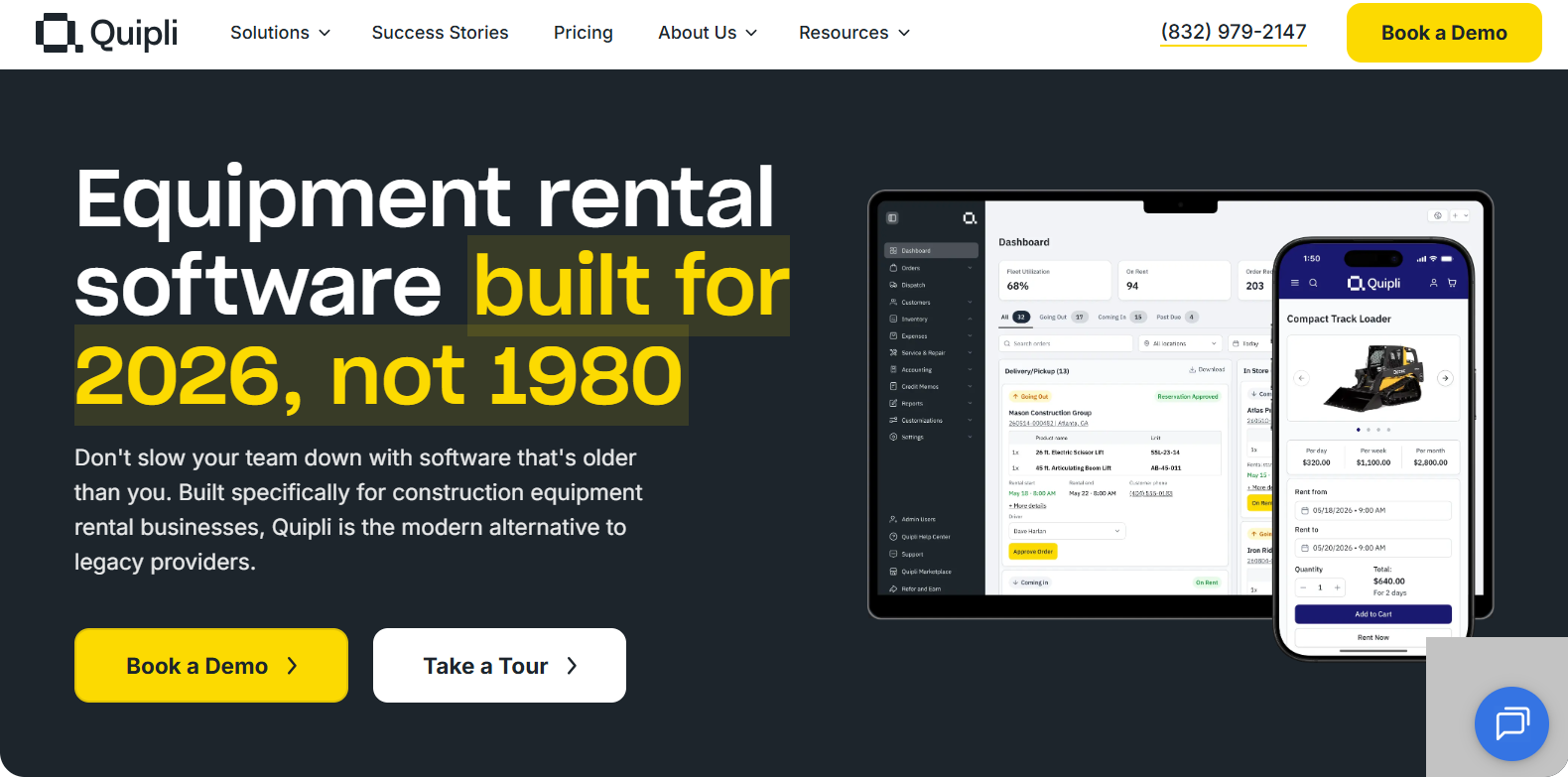Increase quantity with the plus stepper
Screen dimensions: 1568x777
pyautogui.click(x=1338, y=587)
